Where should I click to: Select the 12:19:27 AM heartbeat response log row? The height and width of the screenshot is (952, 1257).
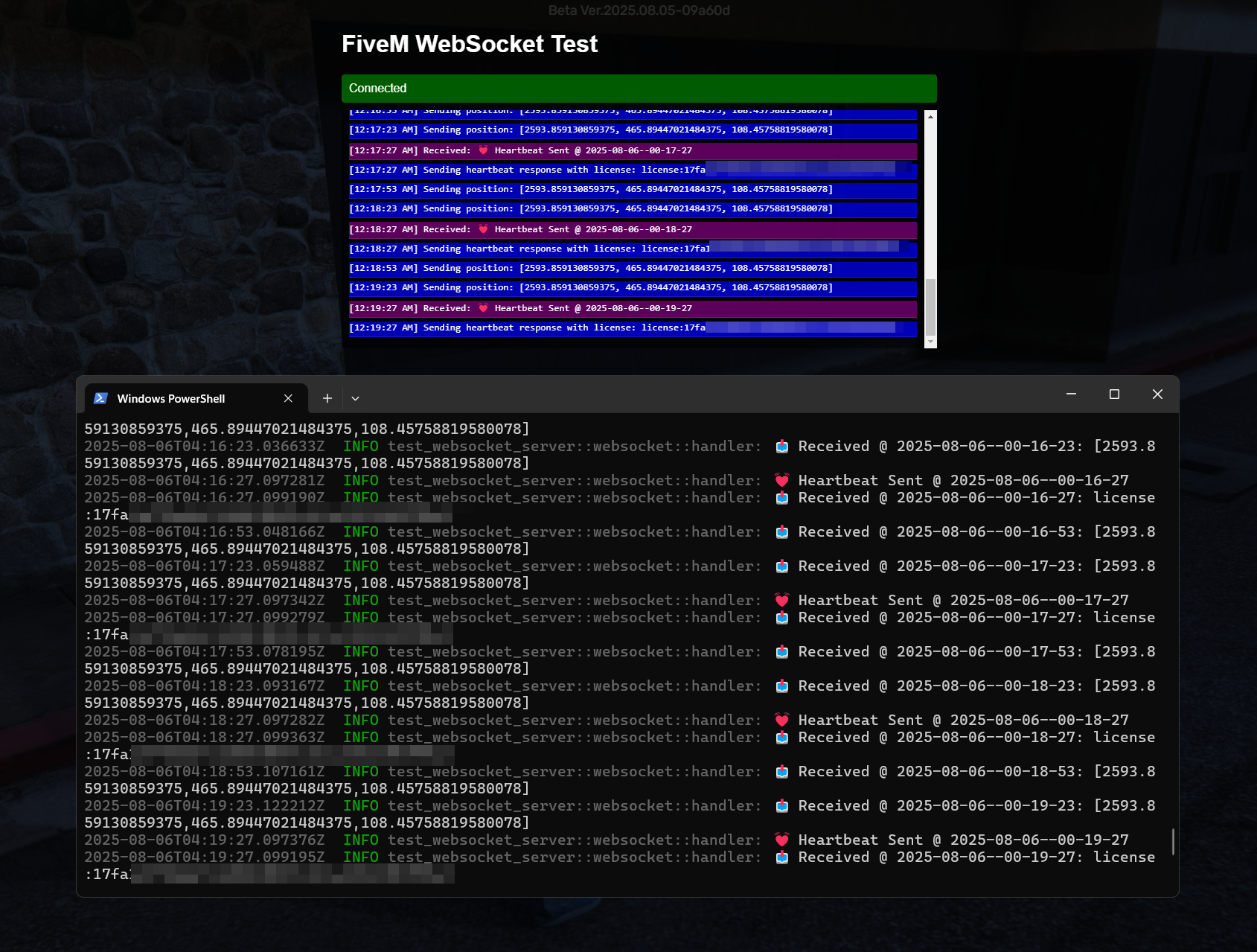click(x=633, y=328)
